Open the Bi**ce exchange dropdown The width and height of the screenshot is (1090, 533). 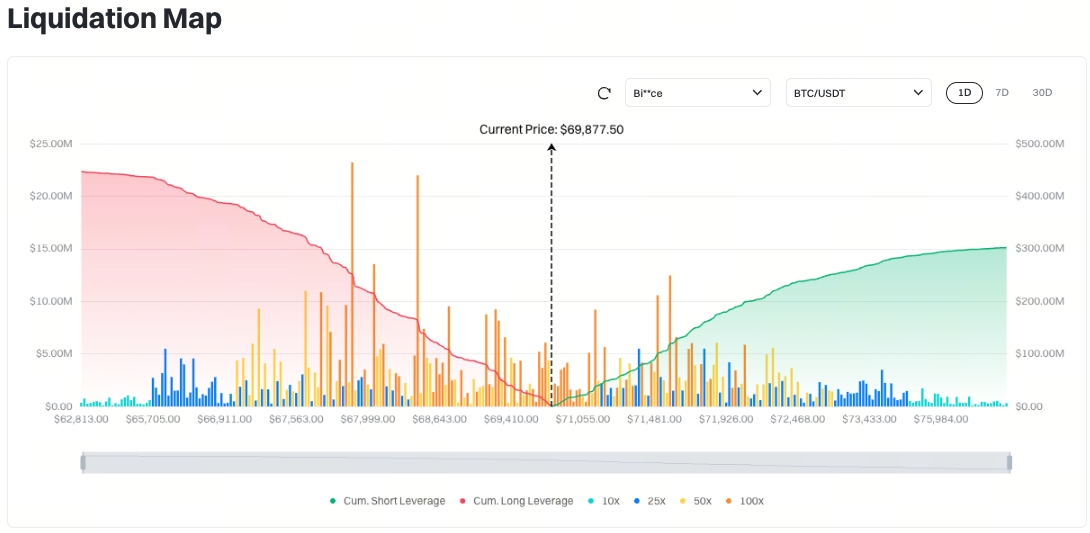point(697,92)
